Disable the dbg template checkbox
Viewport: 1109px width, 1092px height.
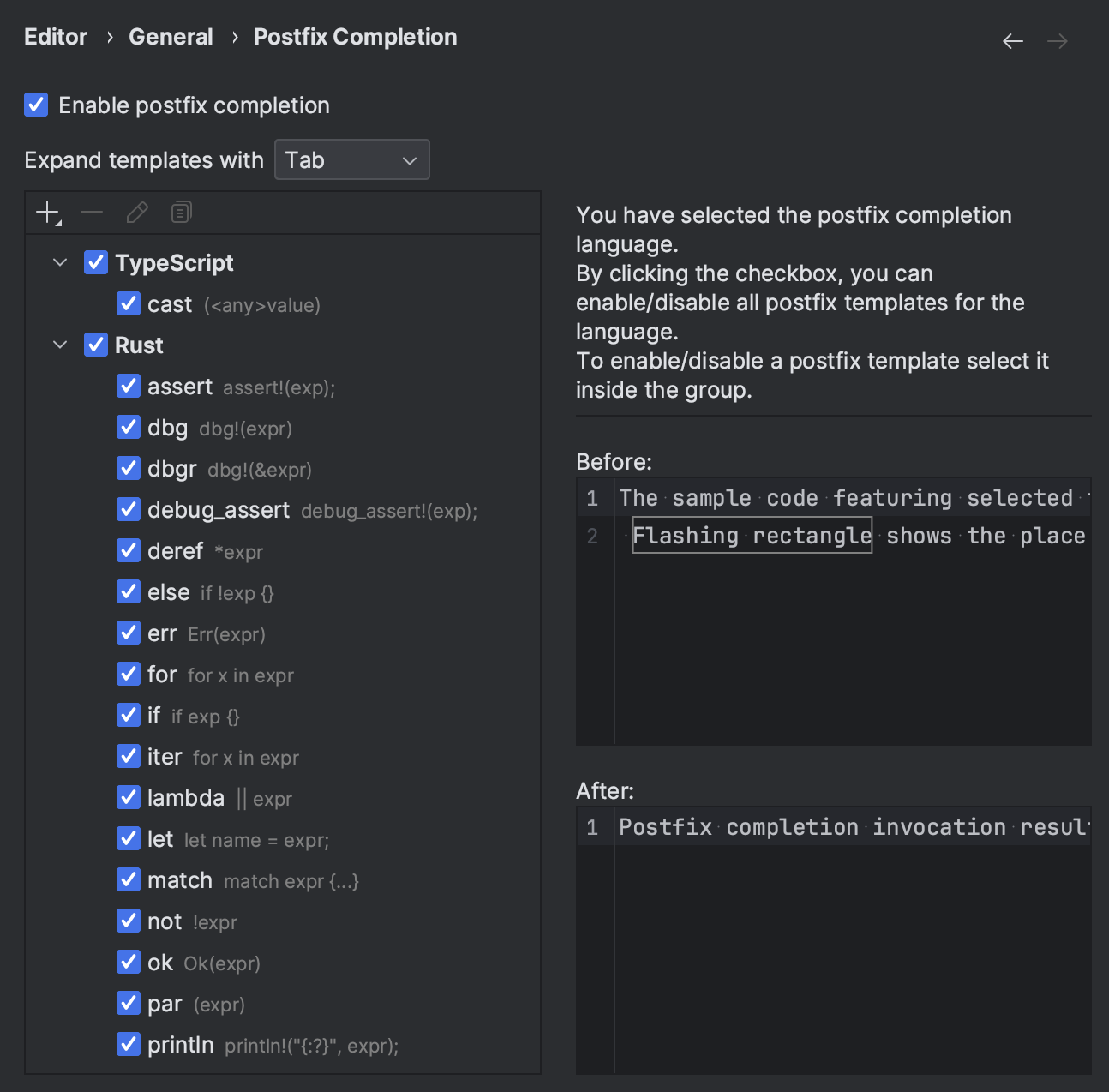pyautogui.click(x=128, y=426)
